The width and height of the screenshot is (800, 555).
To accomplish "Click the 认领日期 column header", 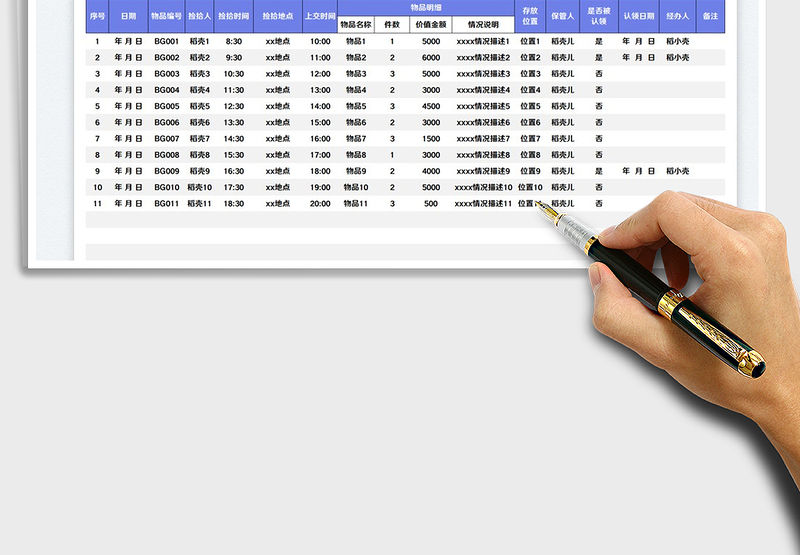I will (639, 17).
